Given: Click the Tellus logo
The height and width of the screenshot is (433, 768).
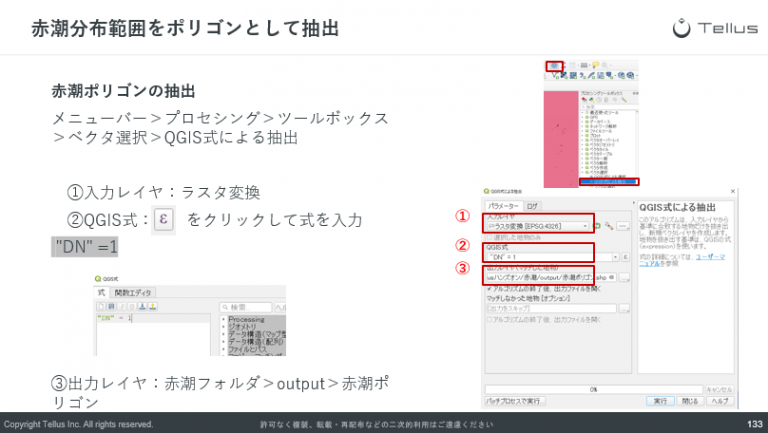Looking at the screenshot, I should (715, 28).
